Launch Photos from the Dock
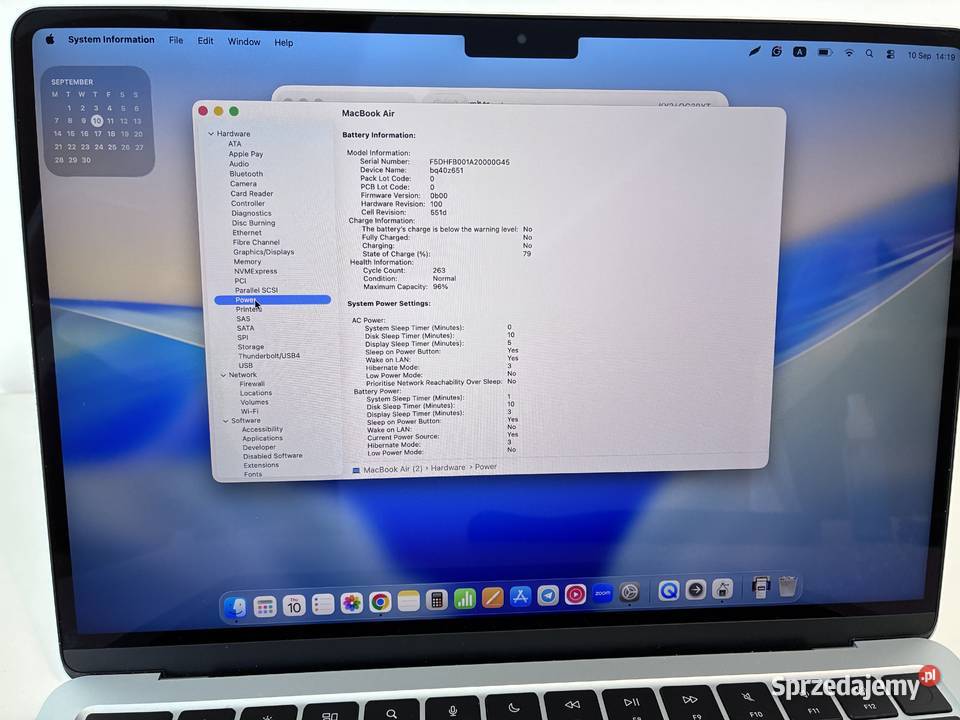This screenshot has width=960, height=720. pos(351,603)
